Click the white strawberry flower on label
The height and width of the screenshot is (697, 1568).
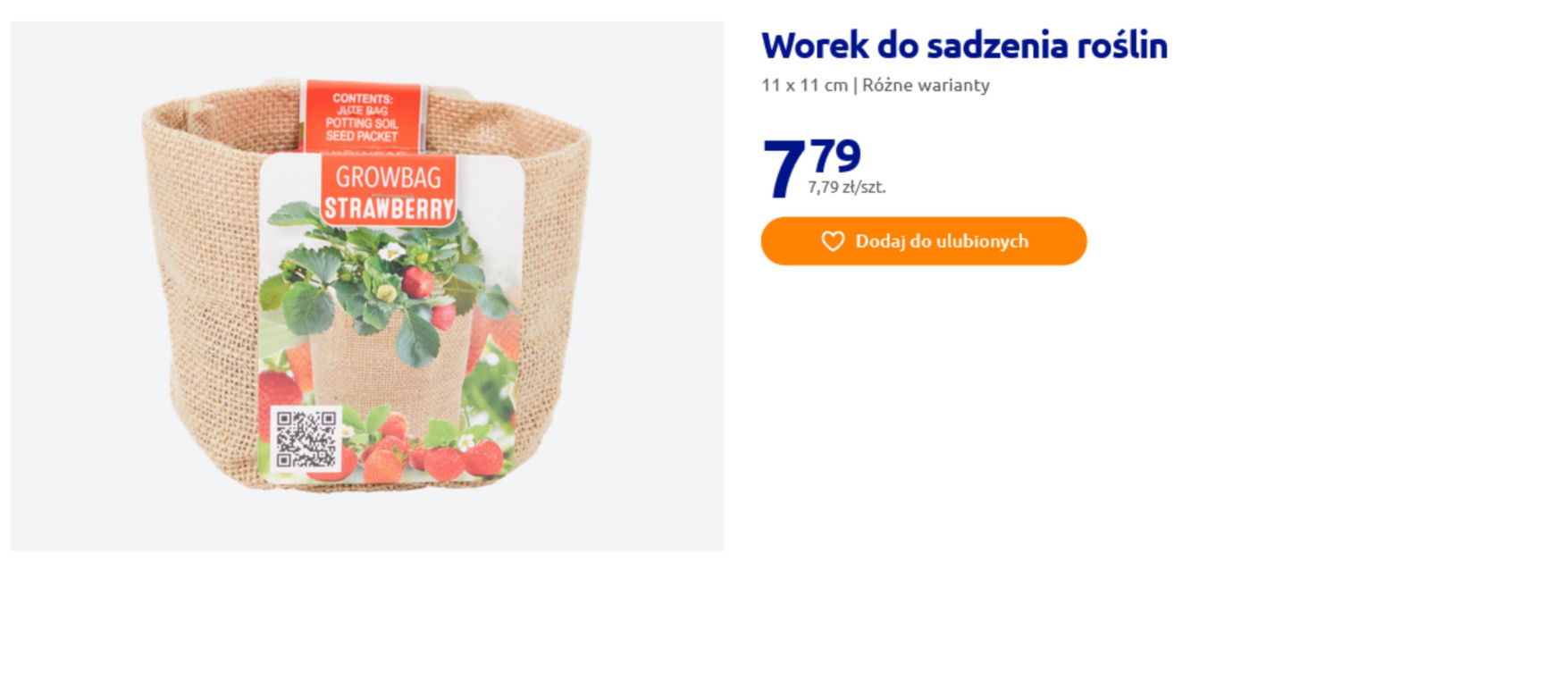pyautogui.click(x=390, y=252)
